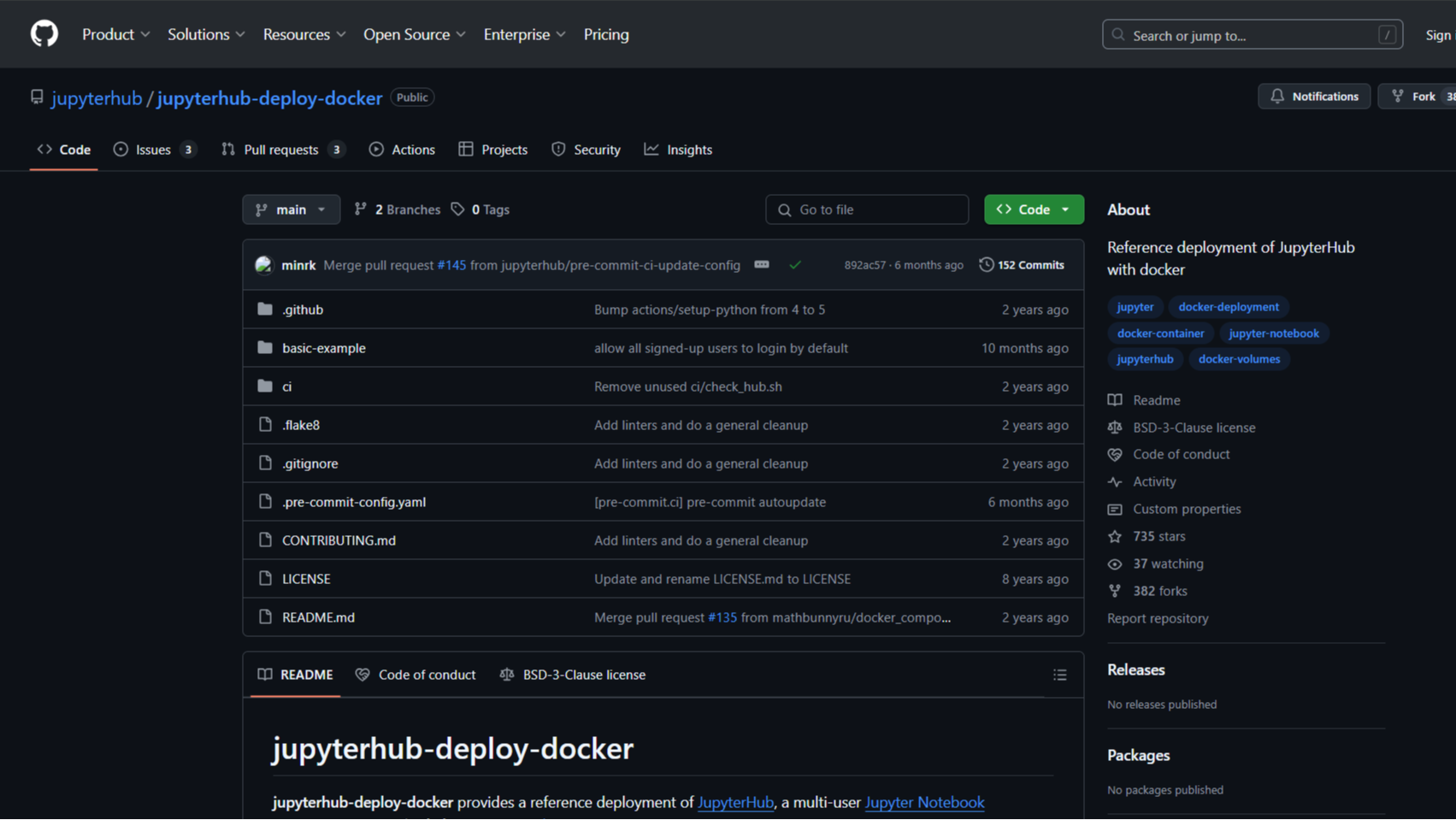
Task: Open pull request #135 link
Action: tap(722, 617)
